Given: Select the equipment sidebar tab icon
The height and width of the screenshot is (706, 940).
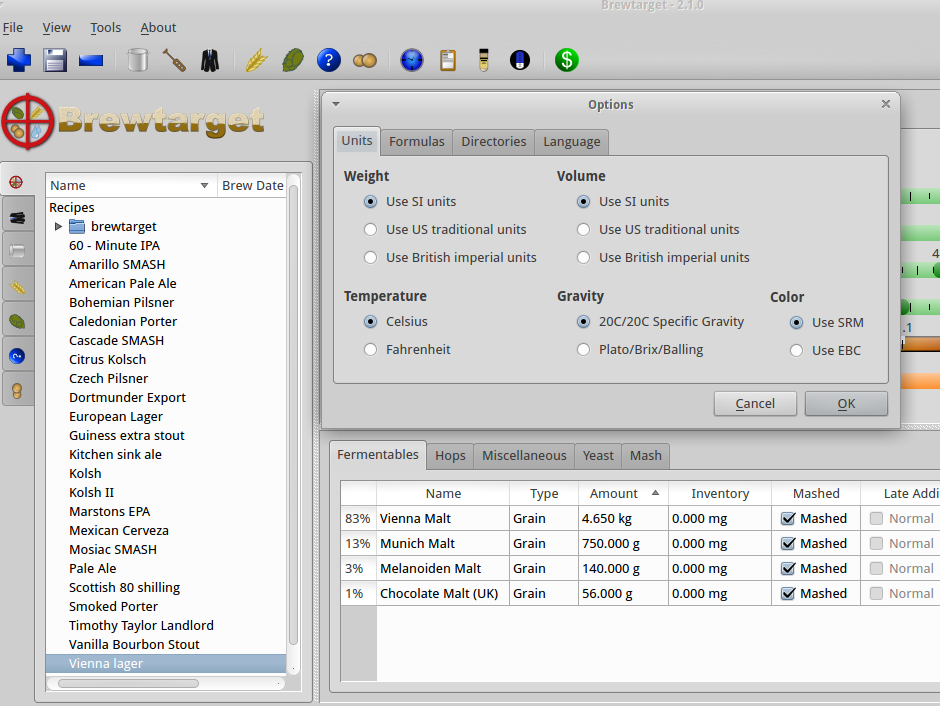Looking at the screenshot, I should 17,218.
